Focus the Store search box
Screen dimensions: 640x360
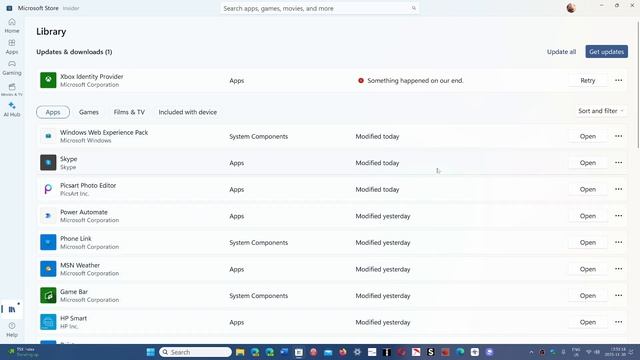click(320, 8)
